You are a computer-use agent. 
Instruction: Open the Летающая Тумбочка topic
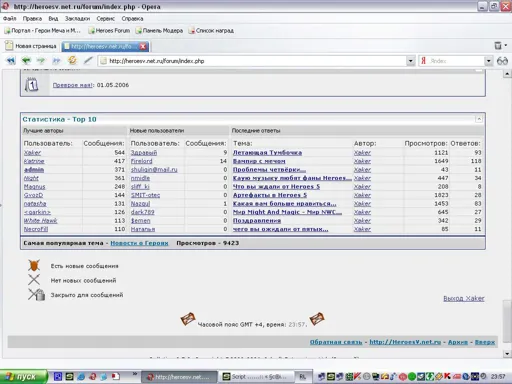pos(267,153)
